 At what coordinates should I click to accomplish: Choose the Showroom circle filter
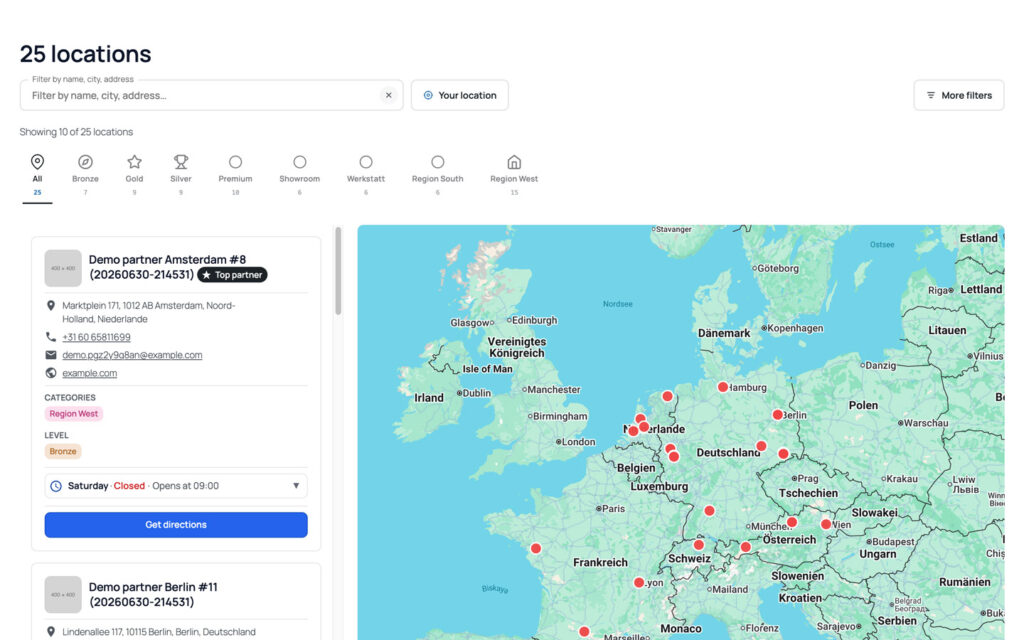click(x=300, y=162)
